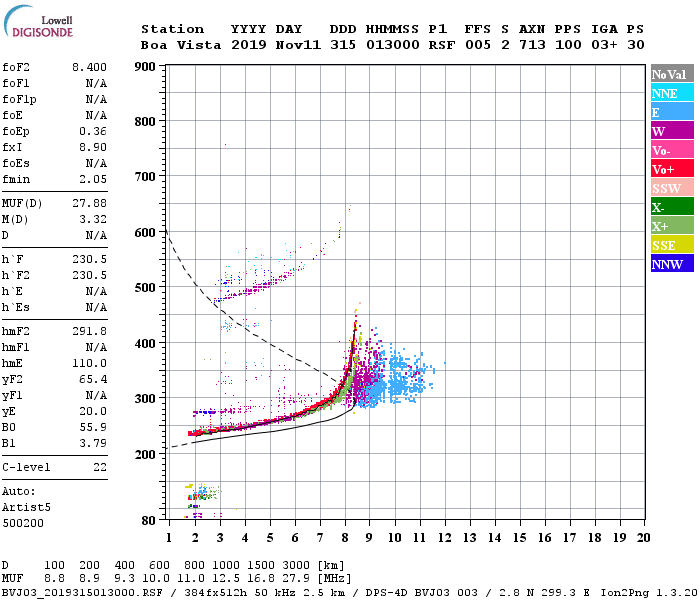Click the foF1 N/A value
This screenshot has width=700, height=600.
point(96,83)
